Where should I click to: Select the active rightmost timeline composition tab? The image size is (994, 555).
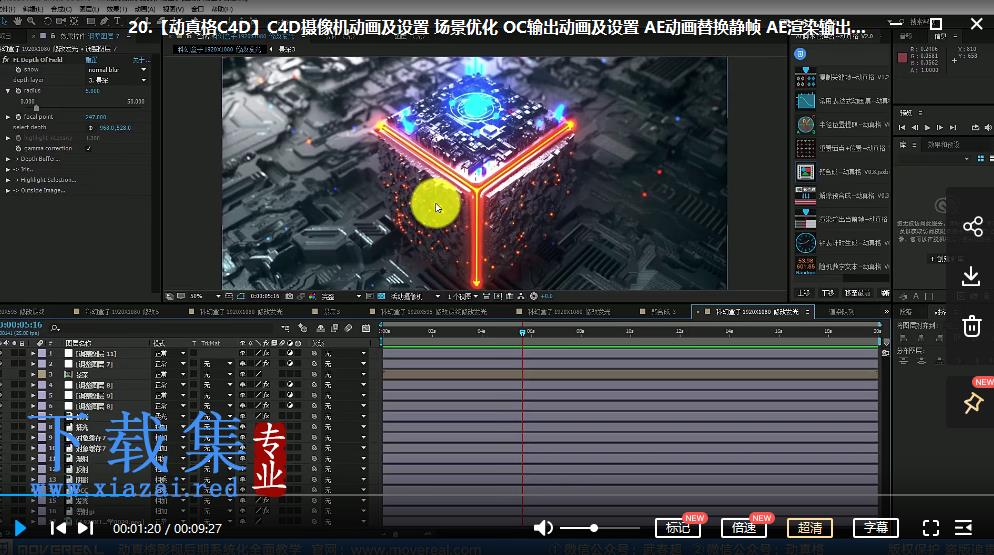pyautogui.click(x=754, y=311)
